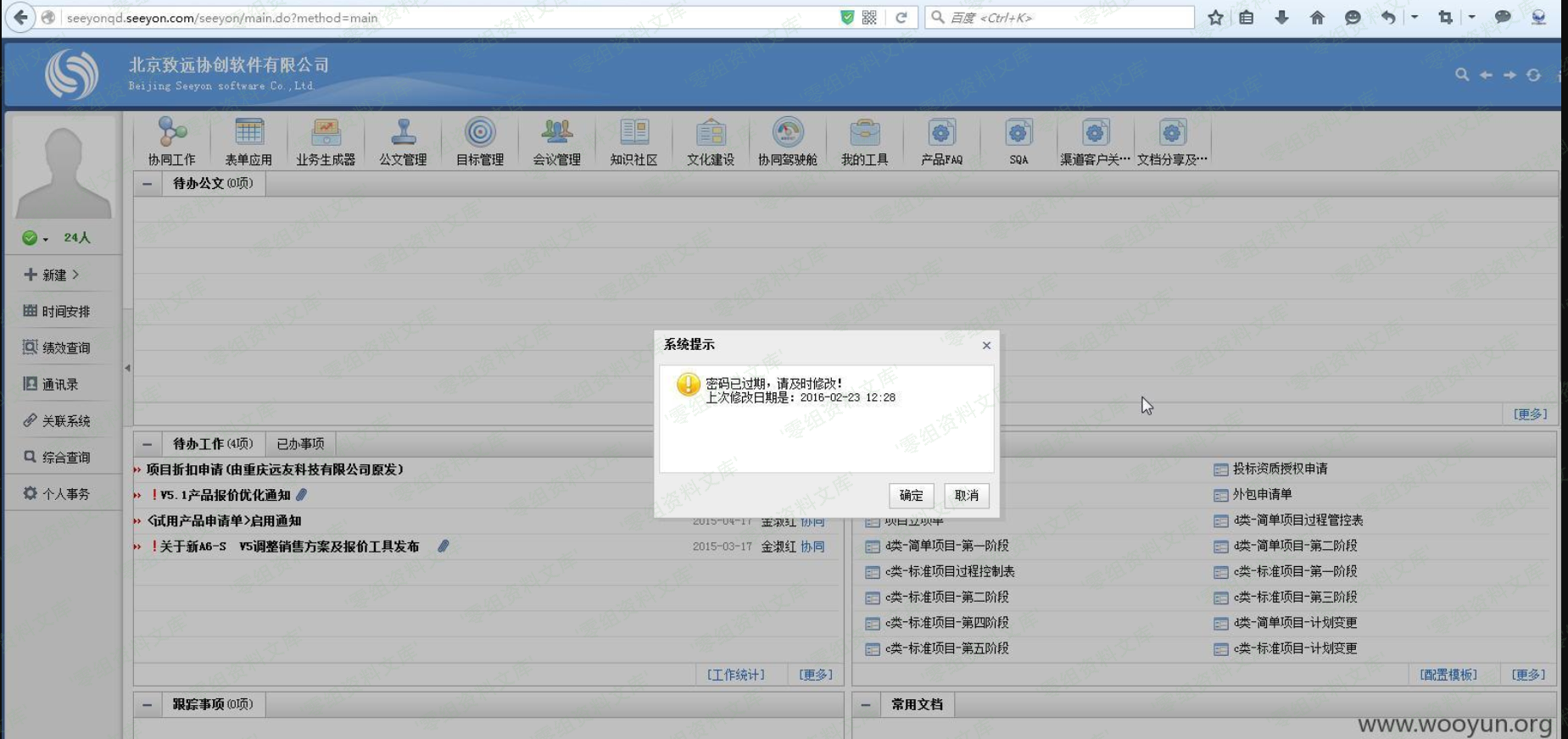Open the 我的工具 toolbox icon

coord(864,134)
